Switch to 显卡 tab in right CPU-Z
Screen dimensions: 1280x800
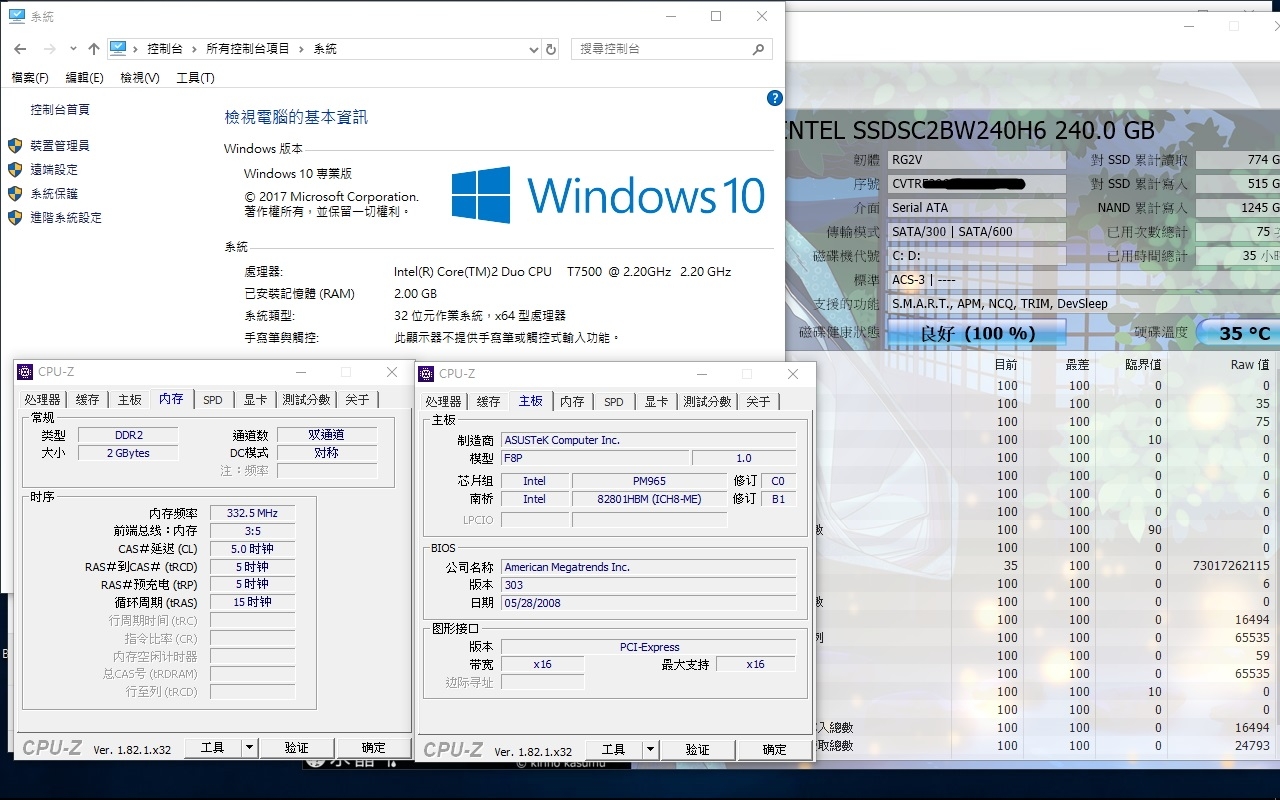[x=656, y=401]
